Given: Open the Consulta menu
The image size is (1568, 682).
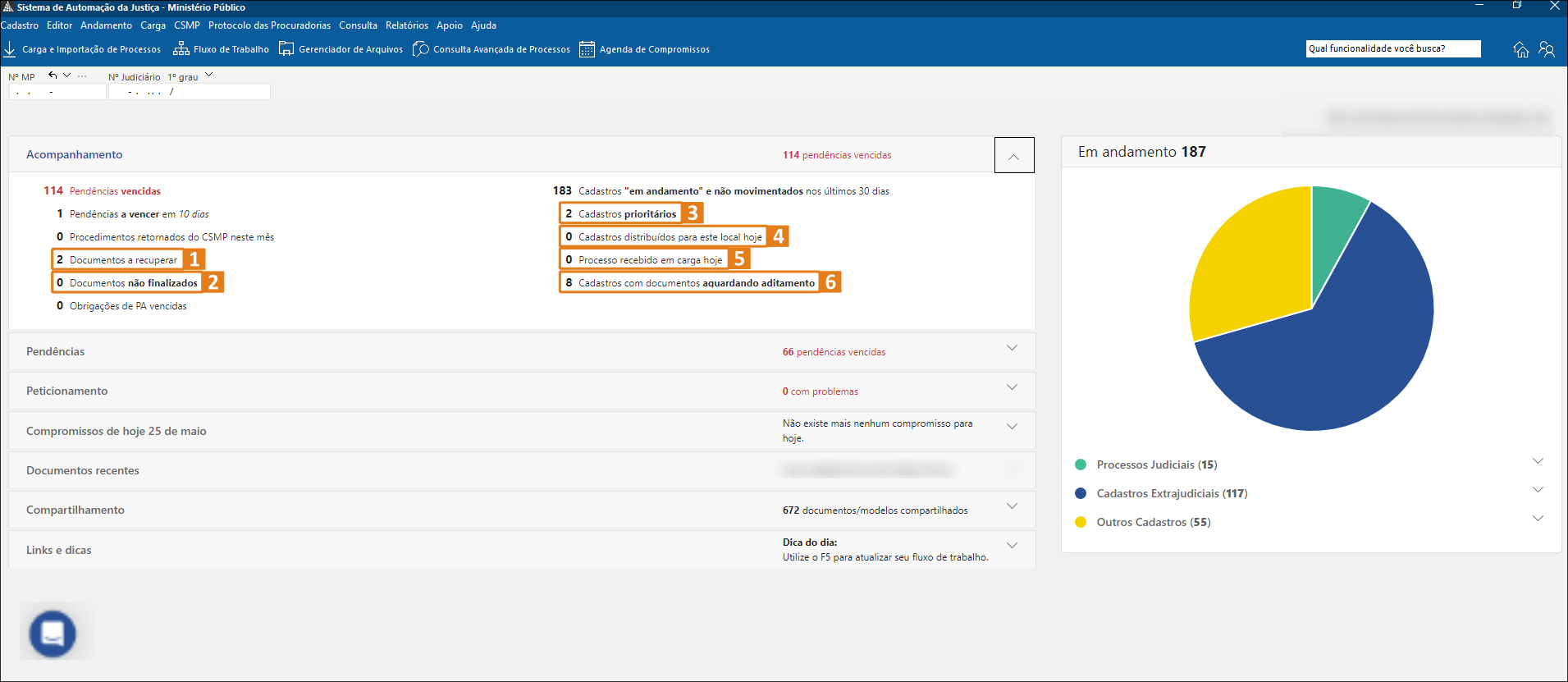Looking at the screenshot, I should click(358, 25).
